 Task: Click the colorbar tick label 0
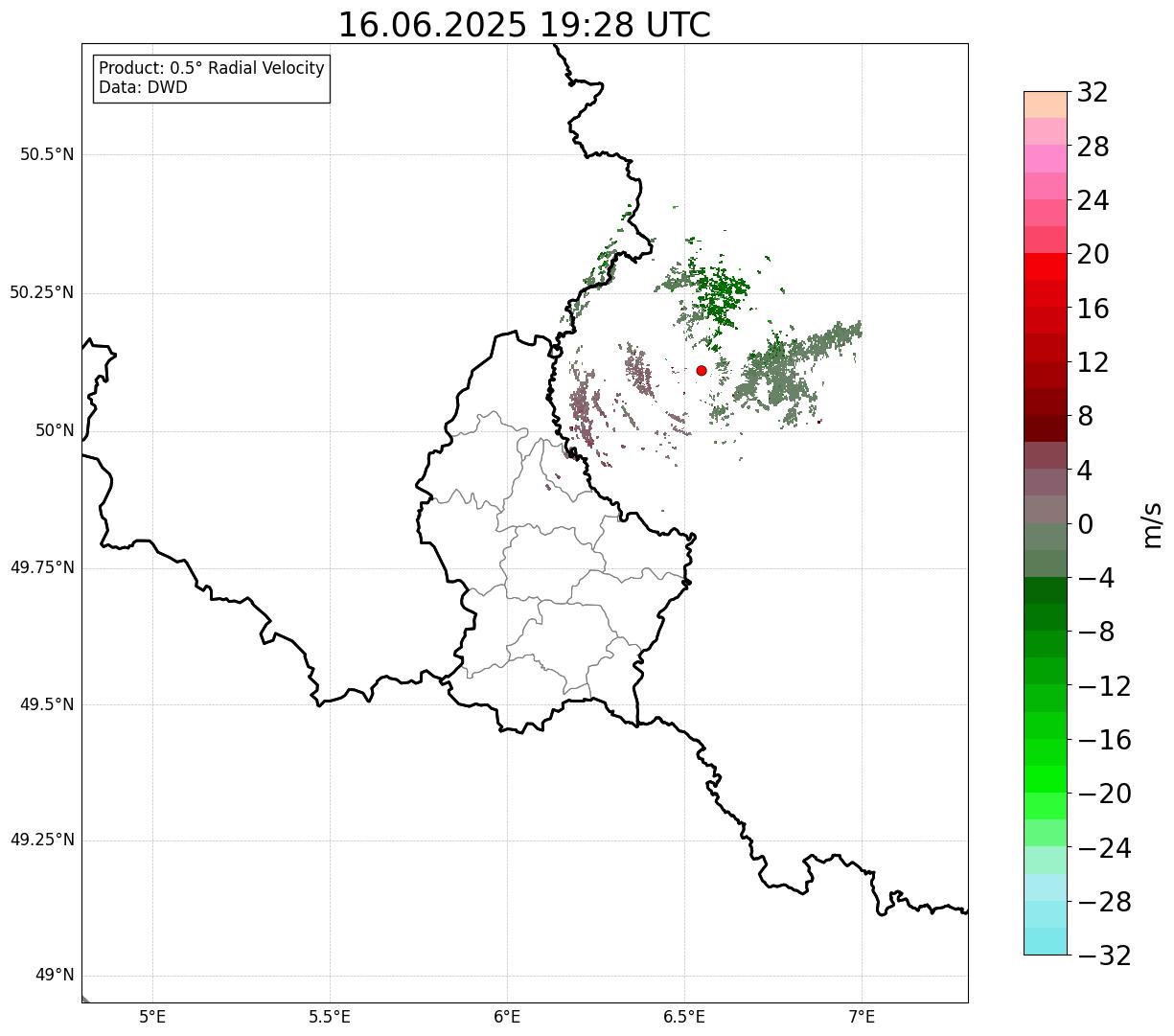pyautogui.click(x=1085, y=524)
